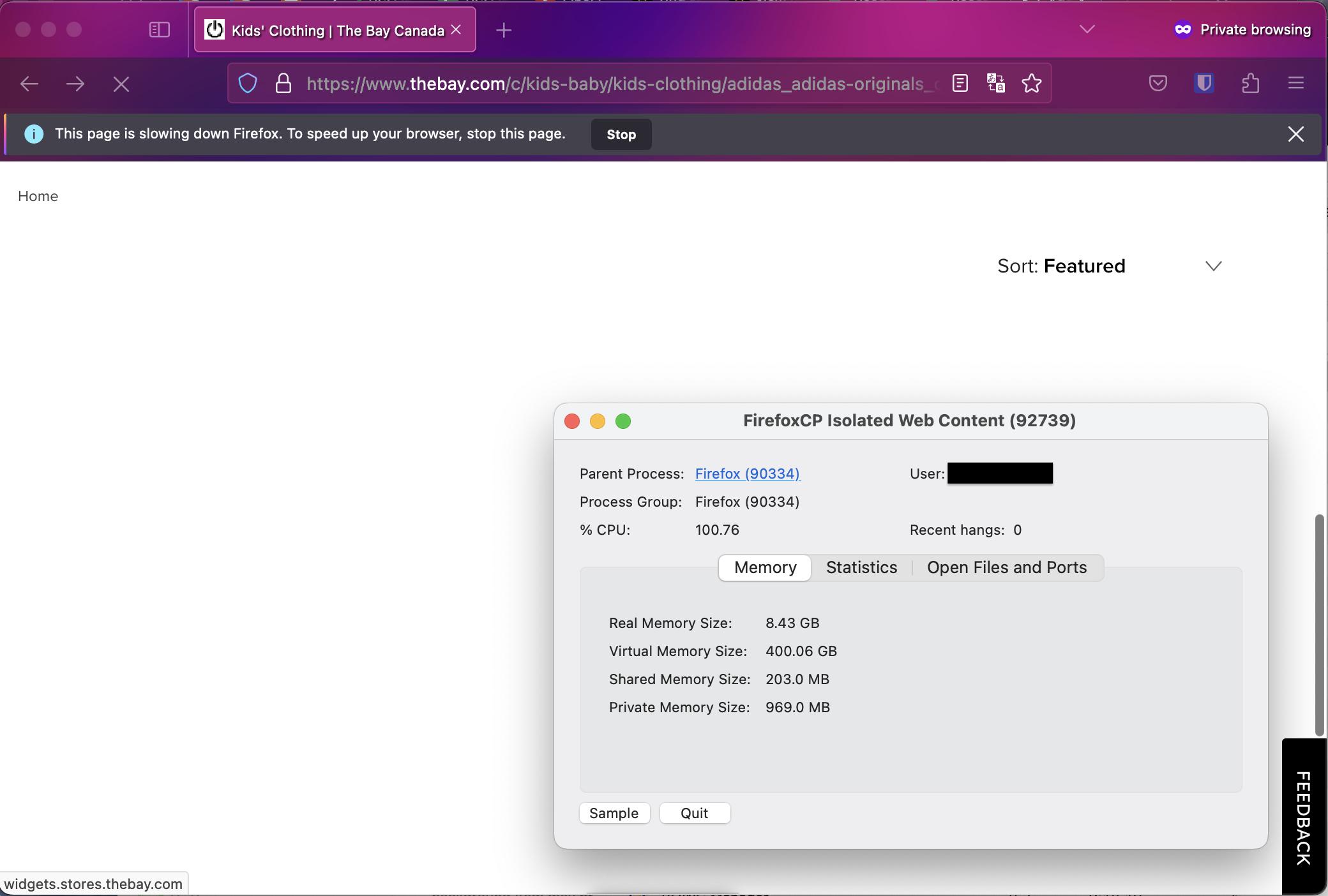Click the info icon in notification bar
This screenshot has height=896, width=1328.
tap(34, 134)
